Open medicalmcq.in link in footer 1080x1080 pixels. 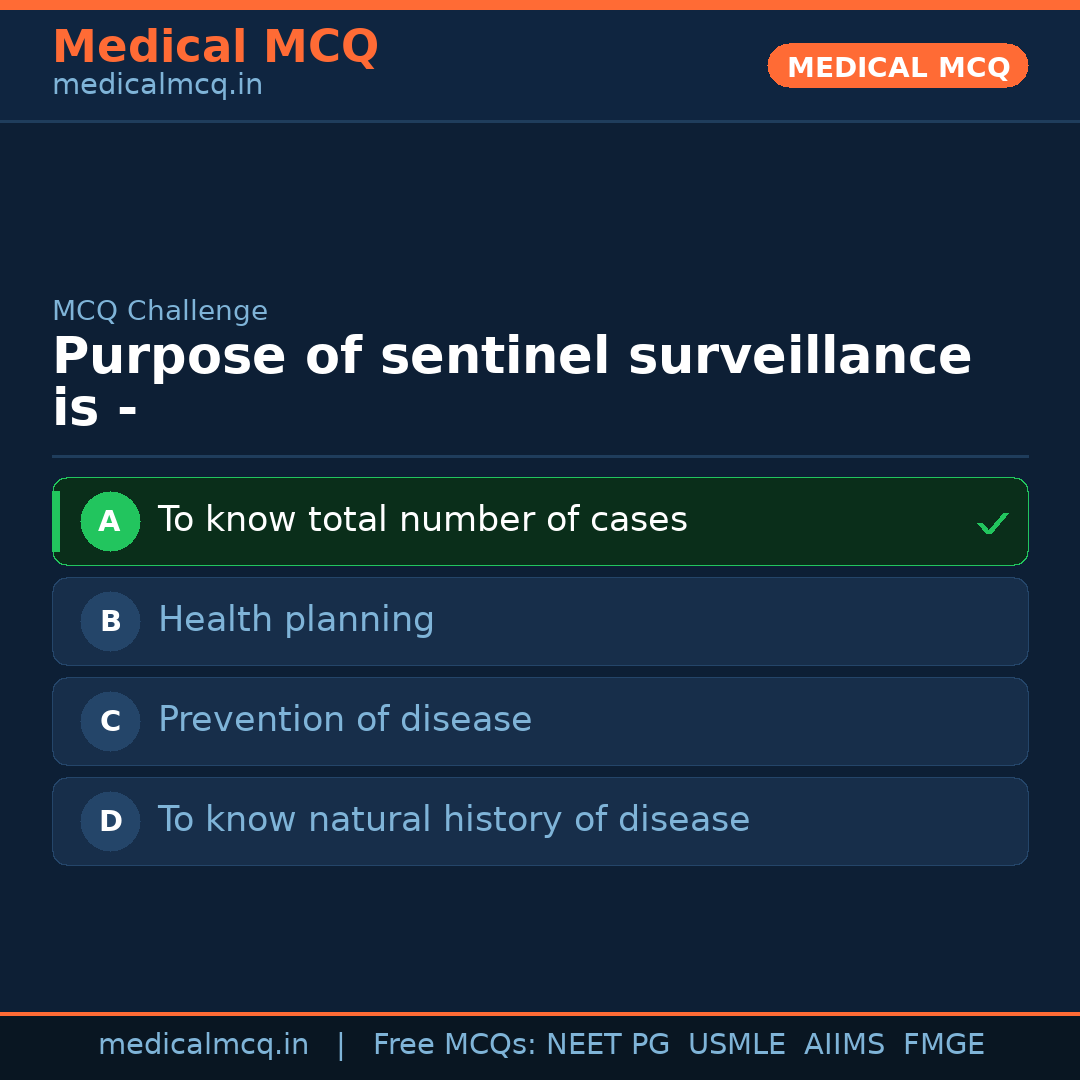pyautogui.click(x=203, y=1045)
